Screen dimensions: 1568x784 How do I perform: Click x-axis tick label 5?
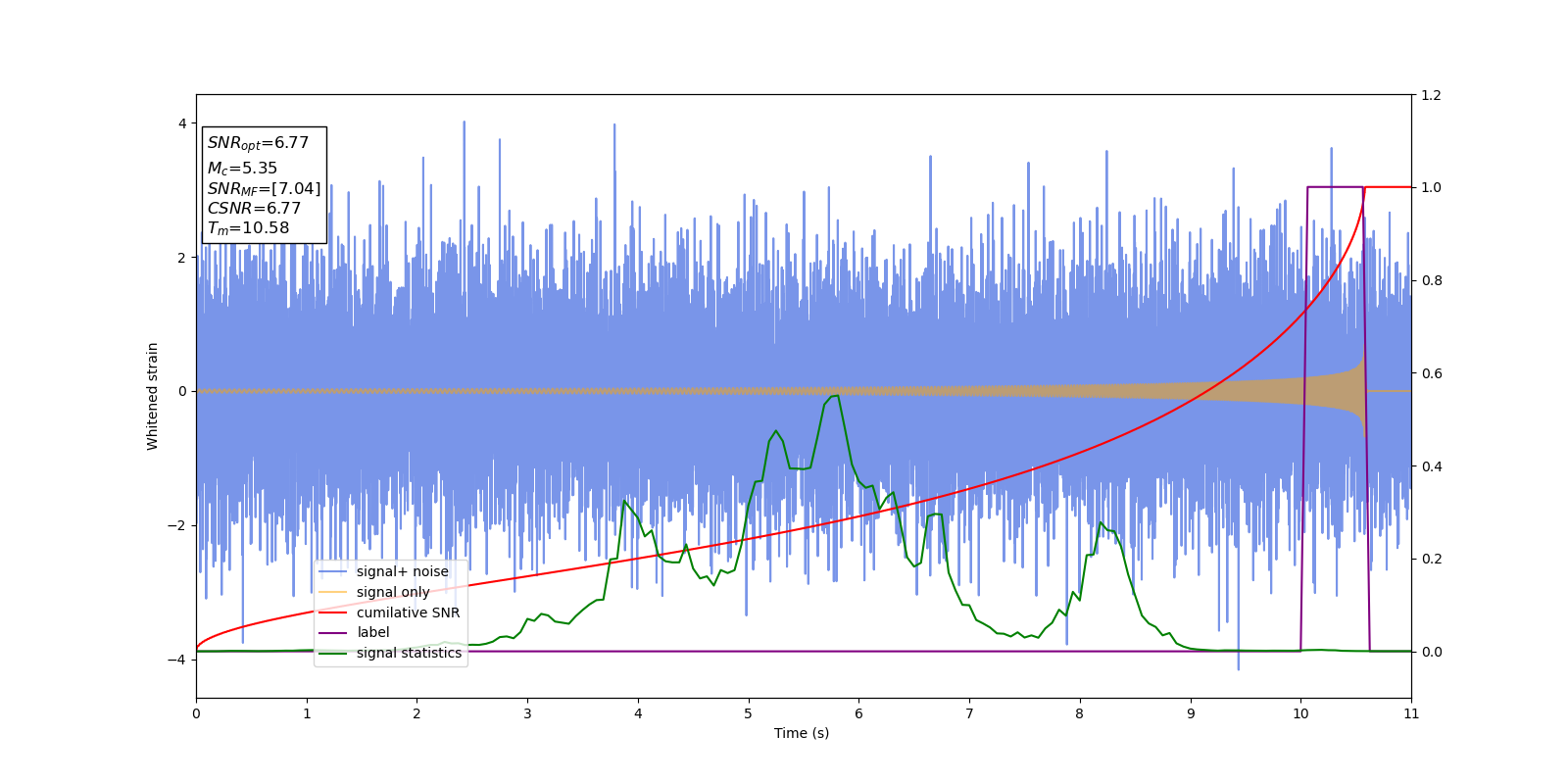(749, 713)
